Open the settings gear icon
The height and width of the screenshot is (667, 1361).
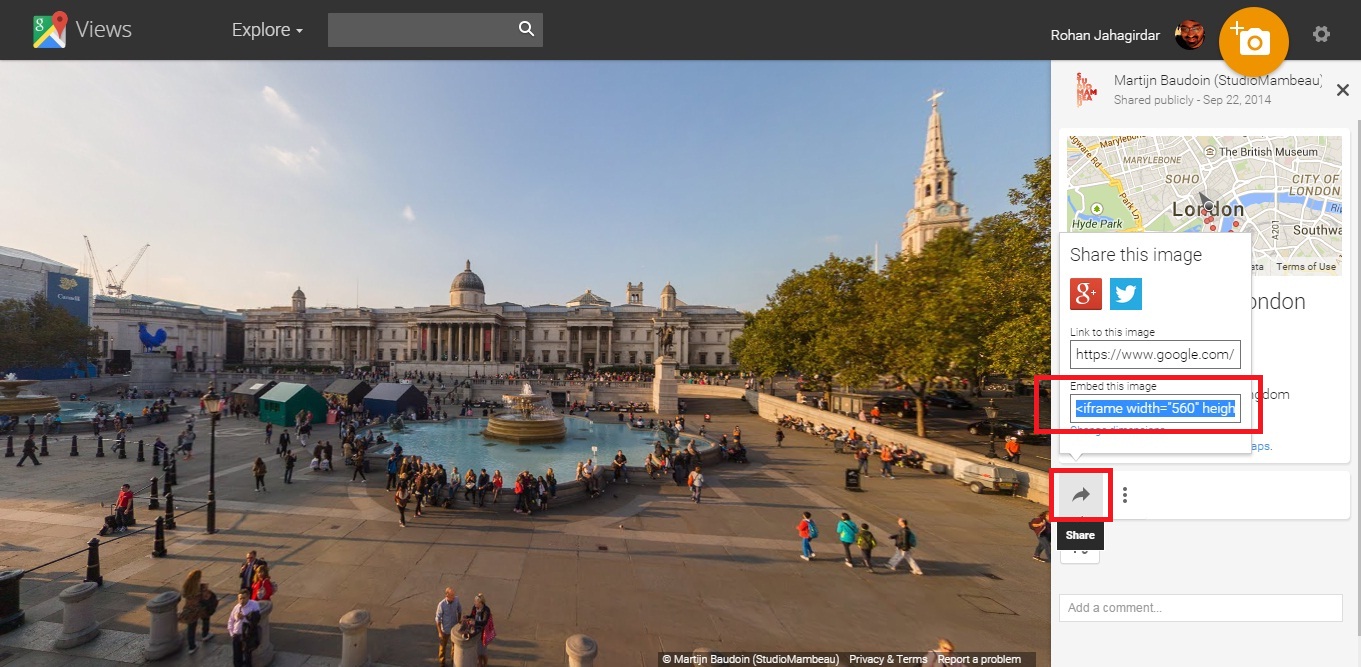click(1321, 34)
